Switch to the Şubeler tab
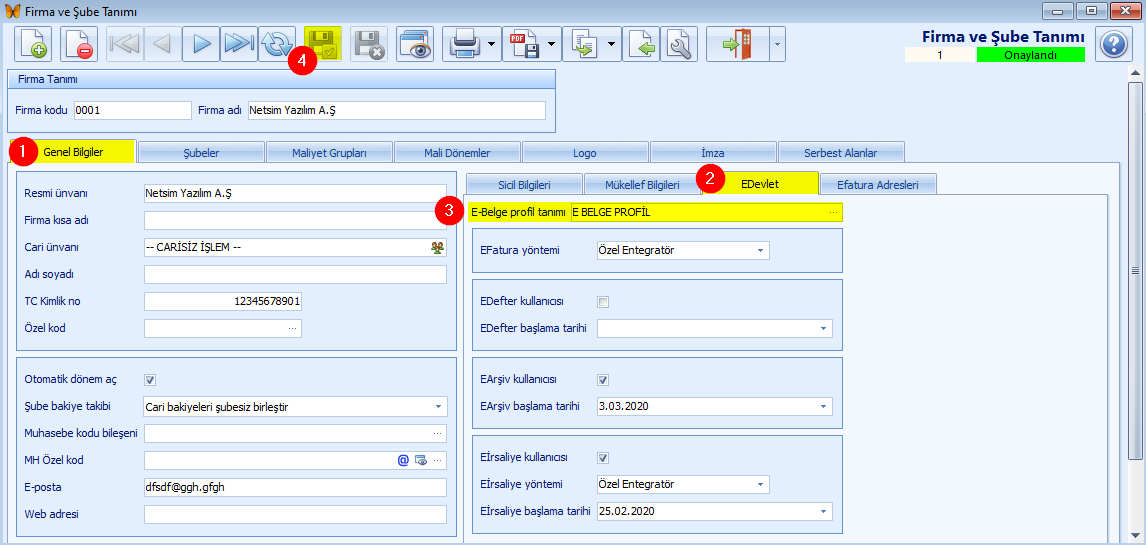Image resolution: width=1146 pixels, height=545 pixels. [201, 153]
